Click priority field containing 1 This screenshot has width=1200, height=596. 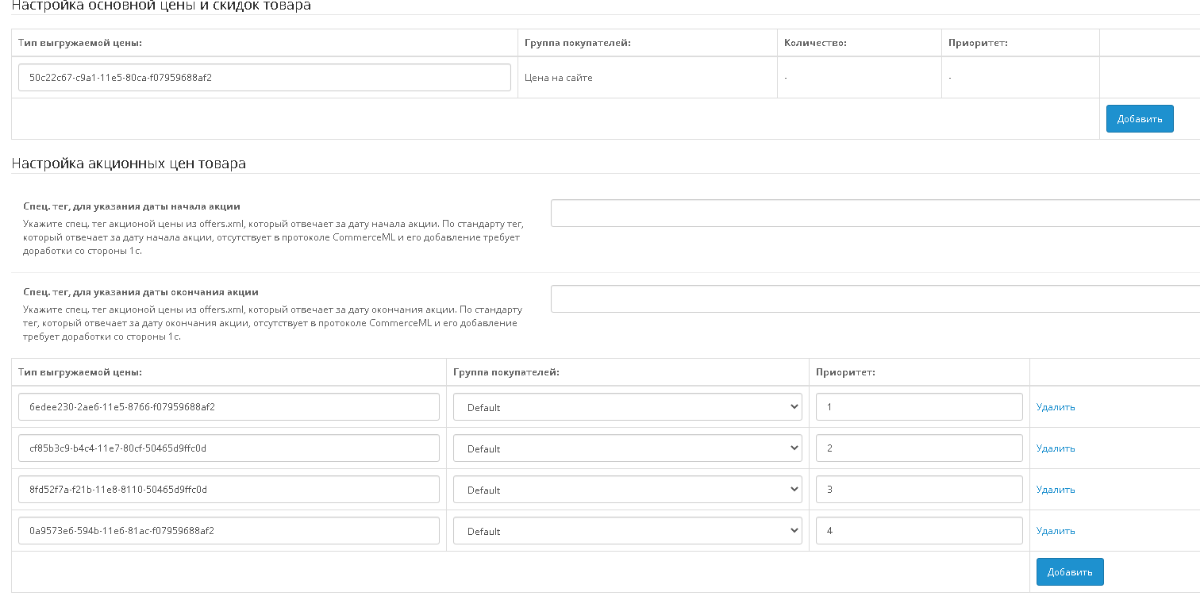tap(919, 407)
